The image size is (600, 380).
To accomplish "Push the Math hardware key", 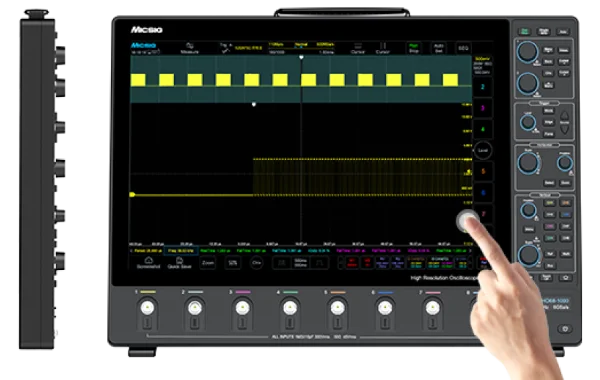I will point(566,254).
